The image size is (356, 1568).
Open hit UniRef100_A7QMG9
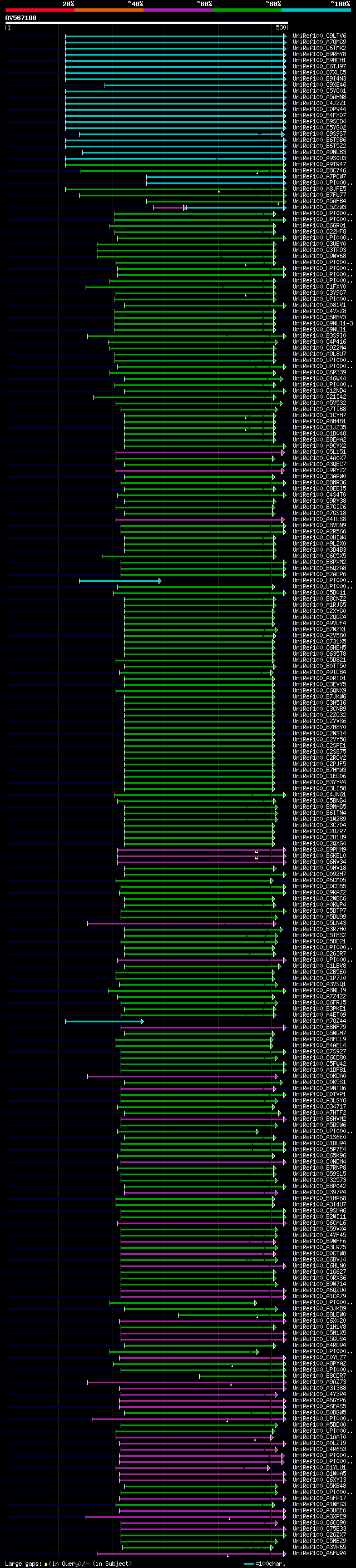[319, 42]
